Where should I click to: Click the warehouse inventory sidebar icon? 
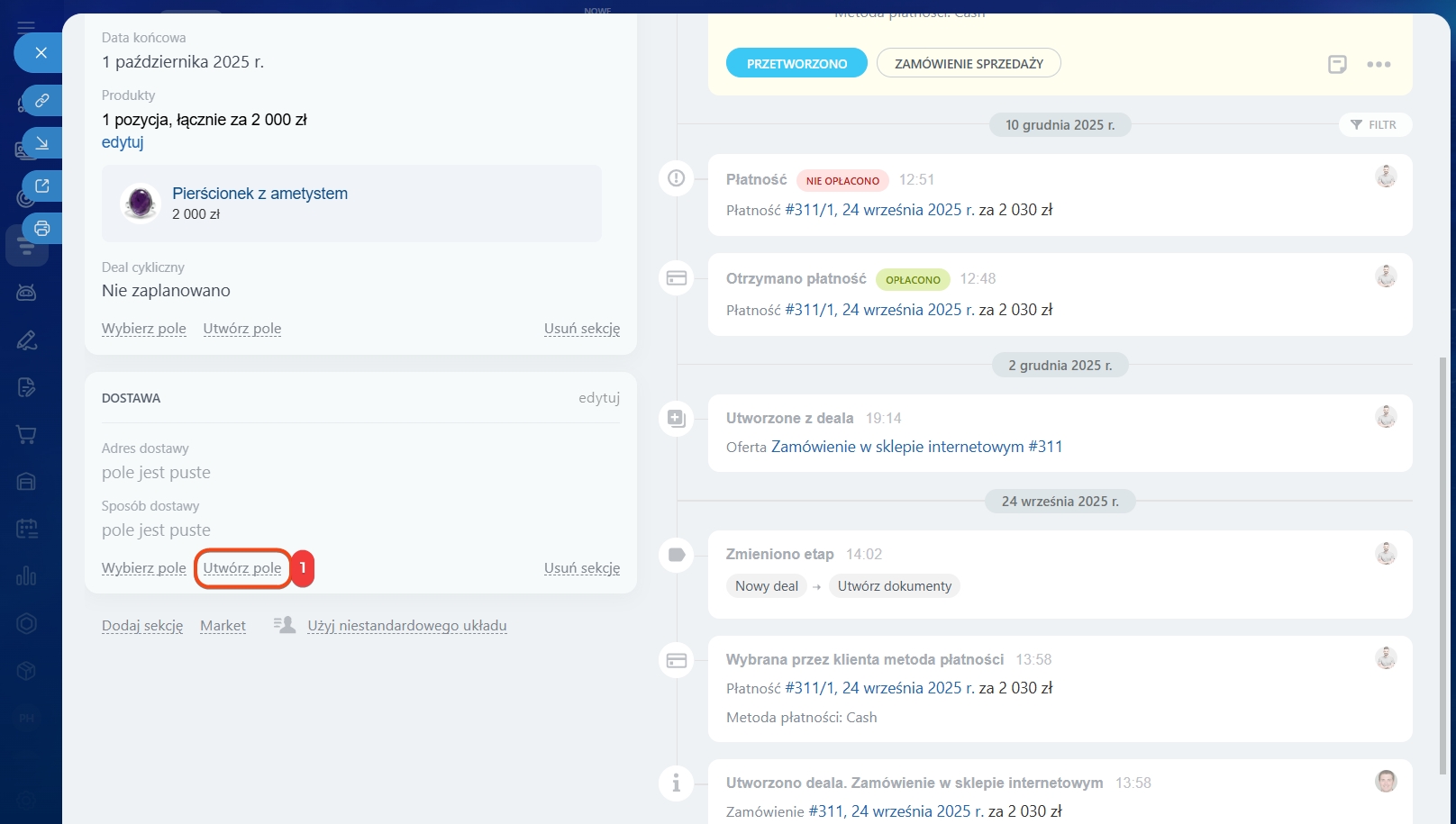click(x=26, y=482)
